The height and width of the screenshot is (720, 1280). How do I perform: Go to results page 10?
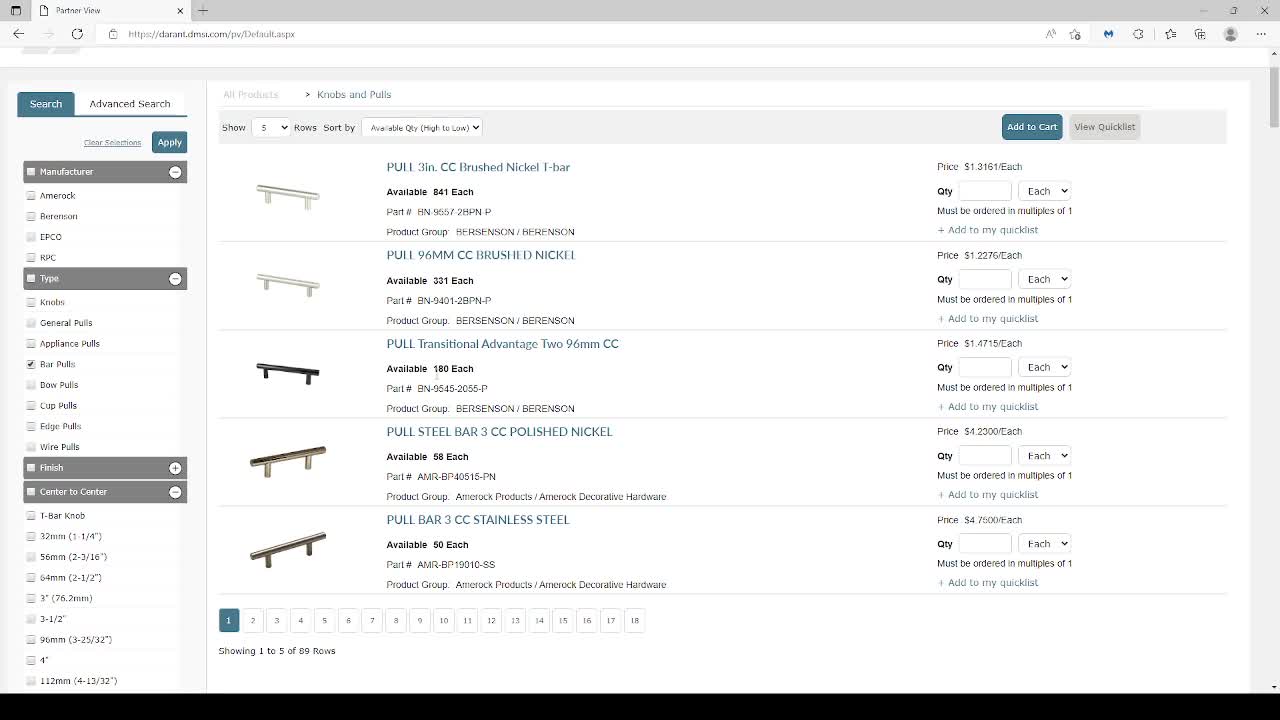pos(444,621)
